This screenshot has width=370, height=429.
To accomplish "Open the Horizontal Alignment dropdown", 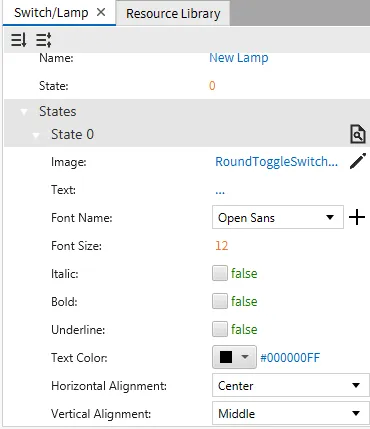I will tap(291, 386).
